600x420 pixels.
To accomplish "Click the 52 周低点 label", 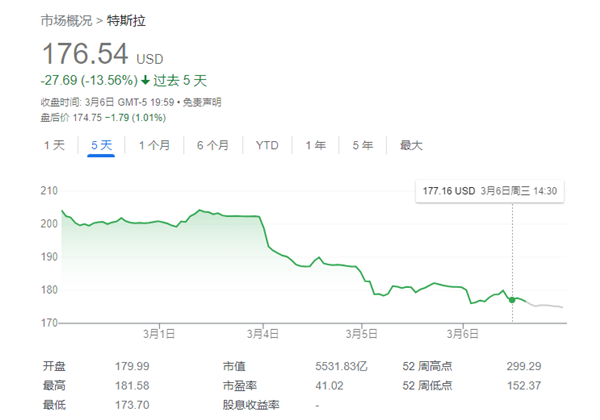I will (427, 386).
